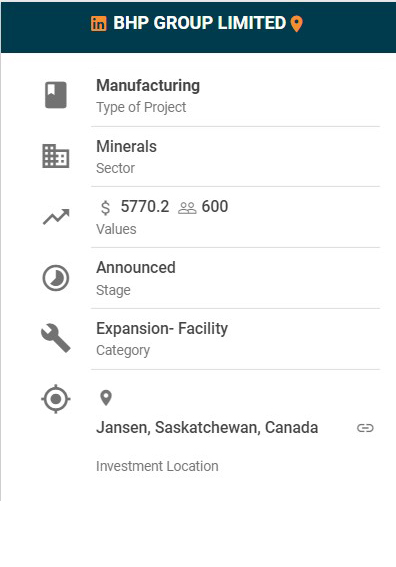Viewport: 396px width, 567px height.
Task: Click the orange map pin in header
Action: (297, 24)
